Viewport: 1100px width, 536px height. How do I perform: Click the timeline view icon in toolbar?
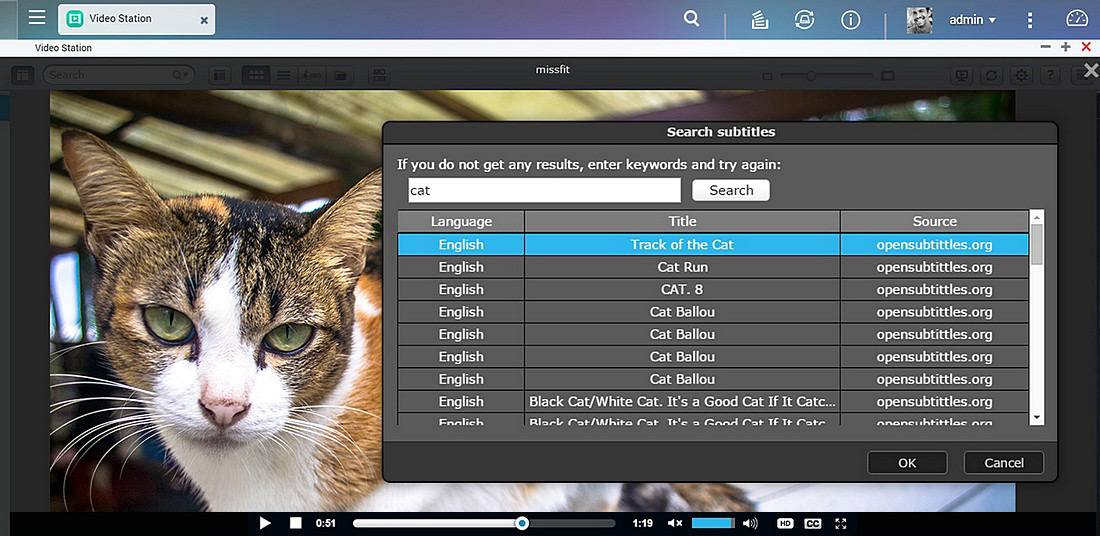coord(311,75)
